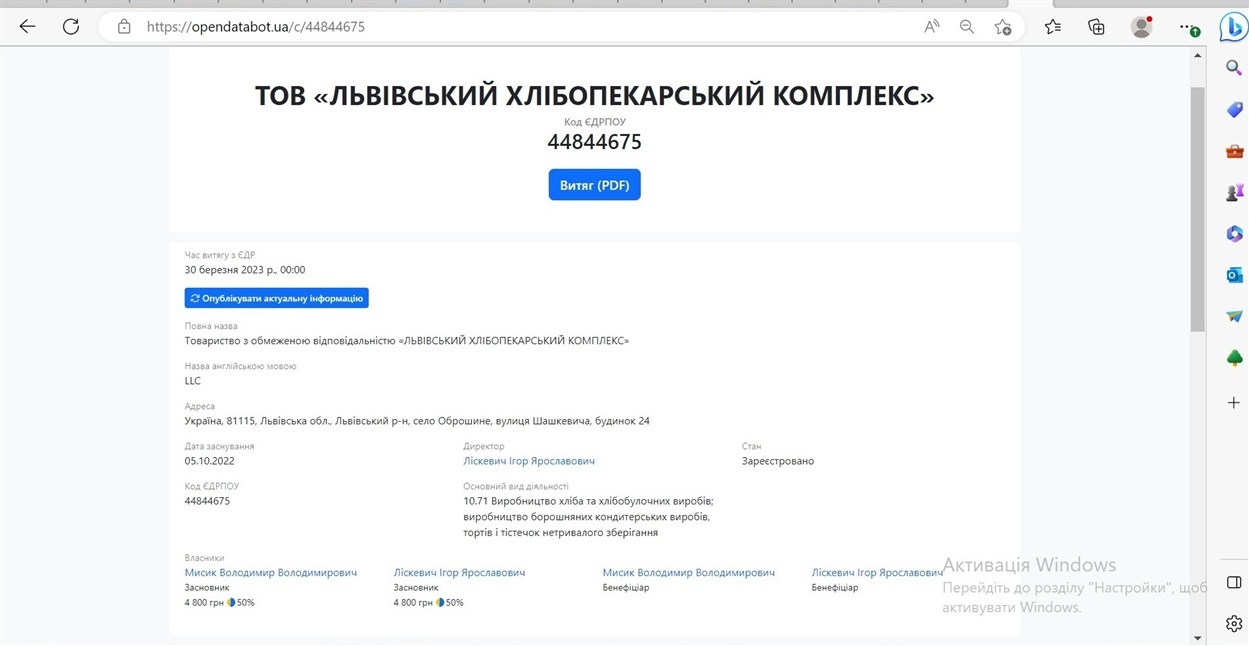Click the status value Зареєстровано

pos(778,461)
